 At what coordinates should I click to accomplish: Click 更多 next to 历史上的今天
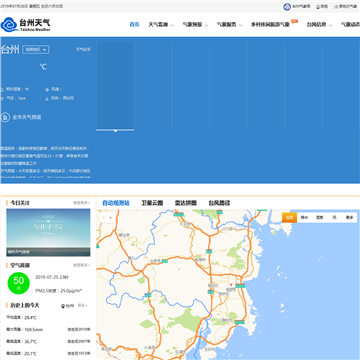click(x=82, y=305)
